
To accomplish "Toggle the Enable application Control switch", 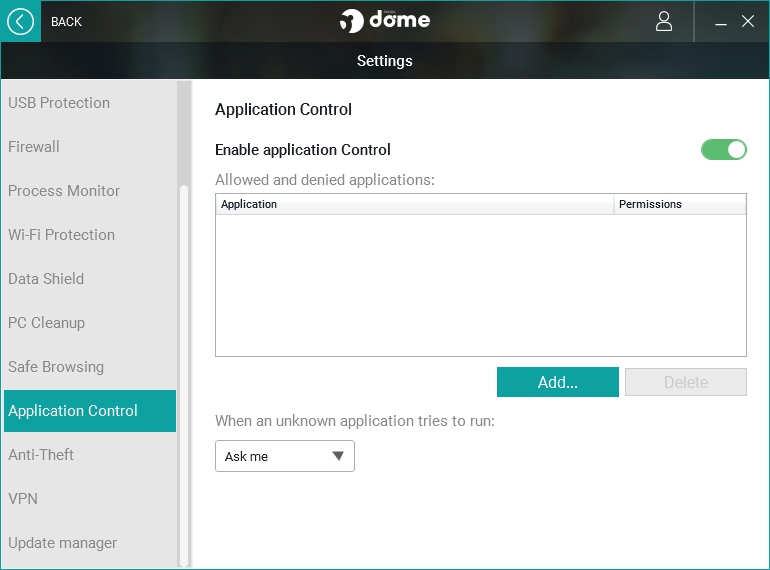I will [x=724, y=150].
